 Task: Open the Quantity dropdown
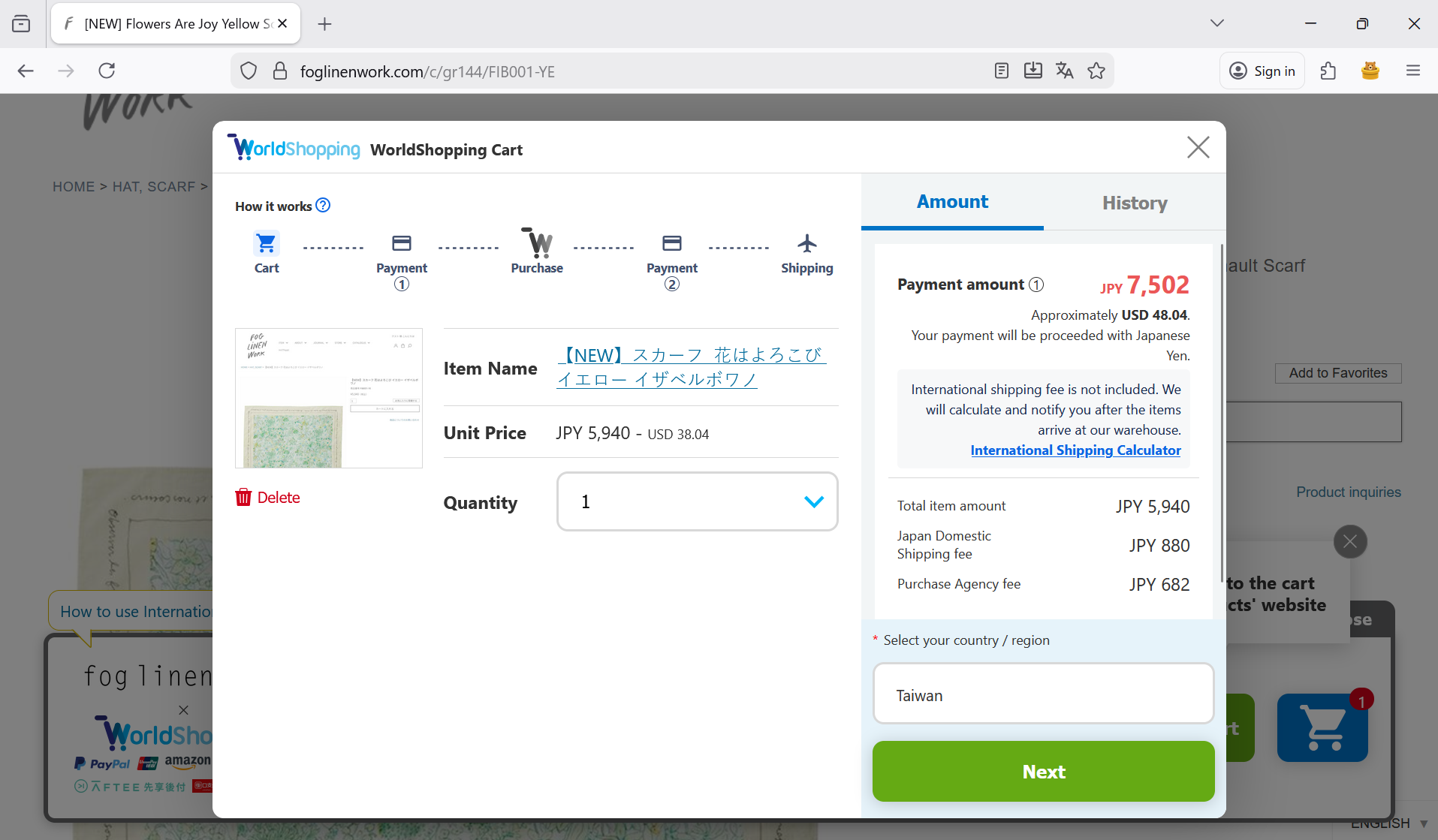[x=697, y=501]
